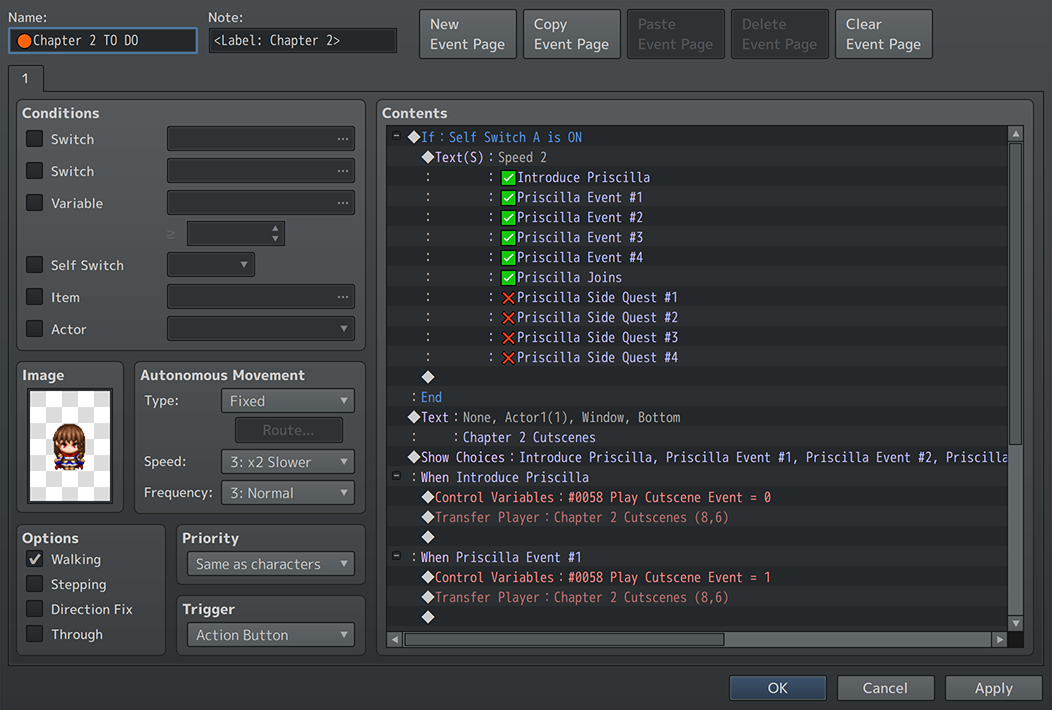Click green checkmark beside Priscilla Joins
The image size is (1052, 710).
[x=508, y=278]
